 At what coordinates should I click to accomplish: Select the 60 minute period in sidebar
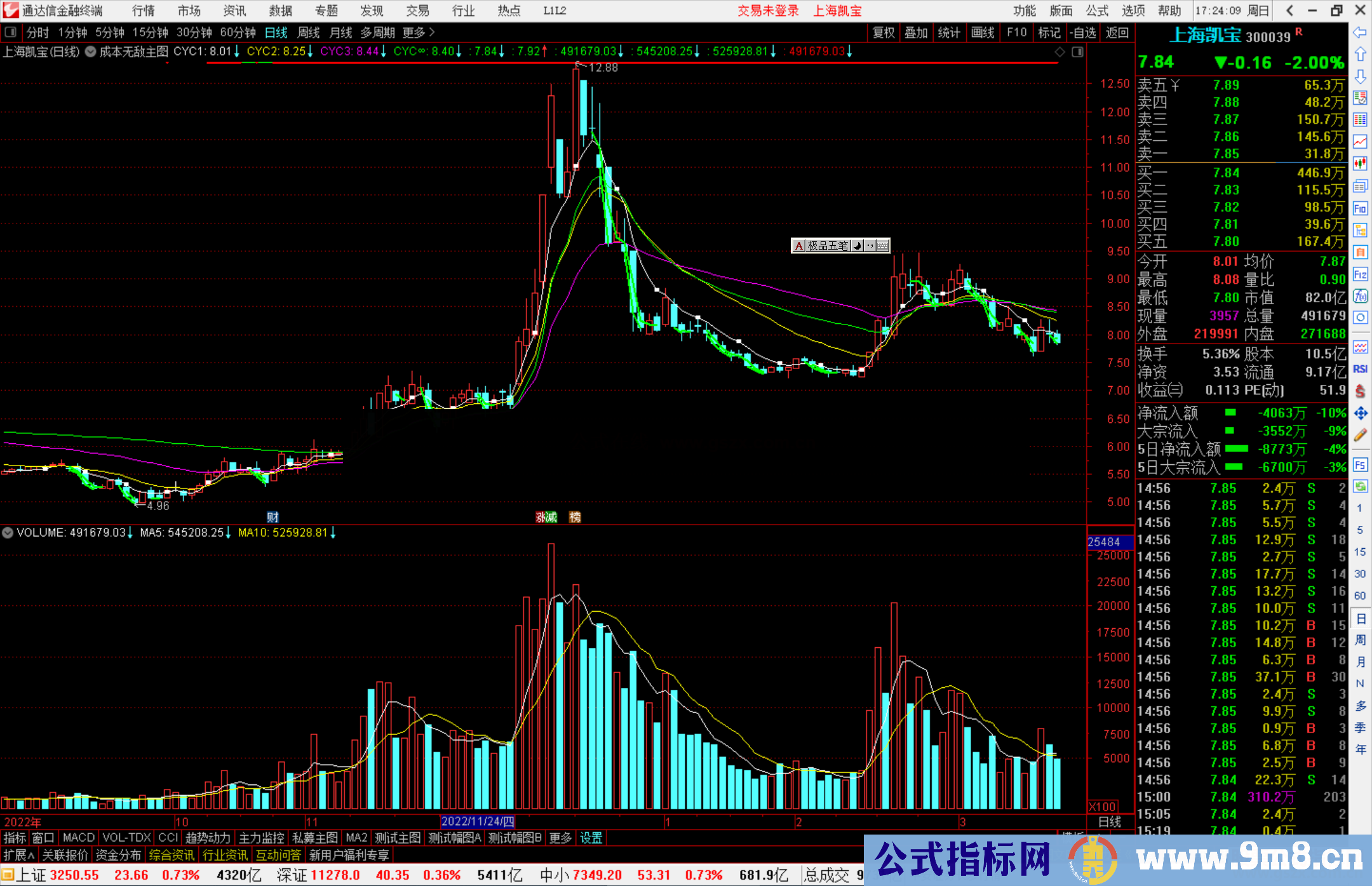[x=1360, y=596]
